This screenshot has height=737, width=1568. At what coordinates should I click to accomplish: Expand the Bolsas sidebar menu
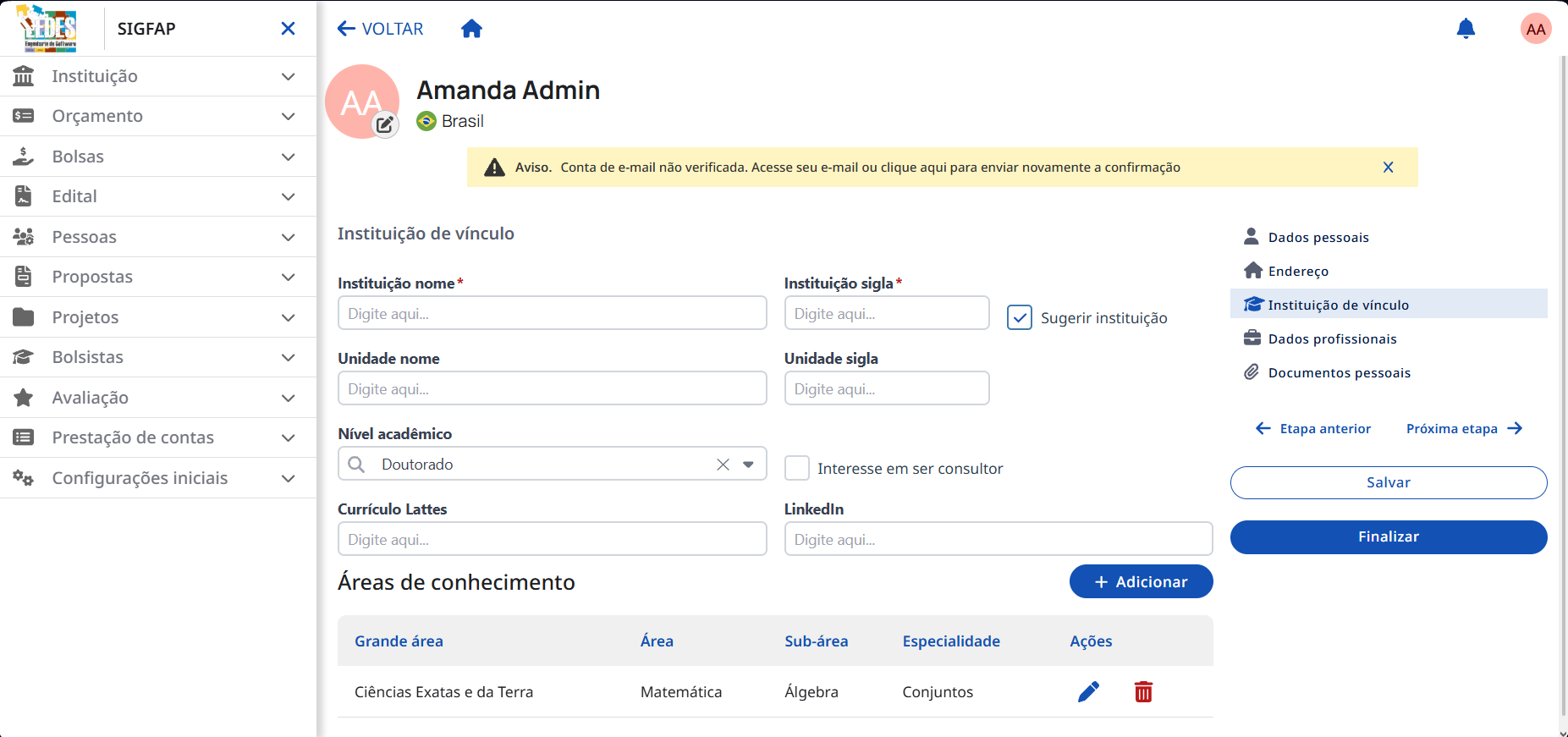pyautogui.click(x=158, y=157)
